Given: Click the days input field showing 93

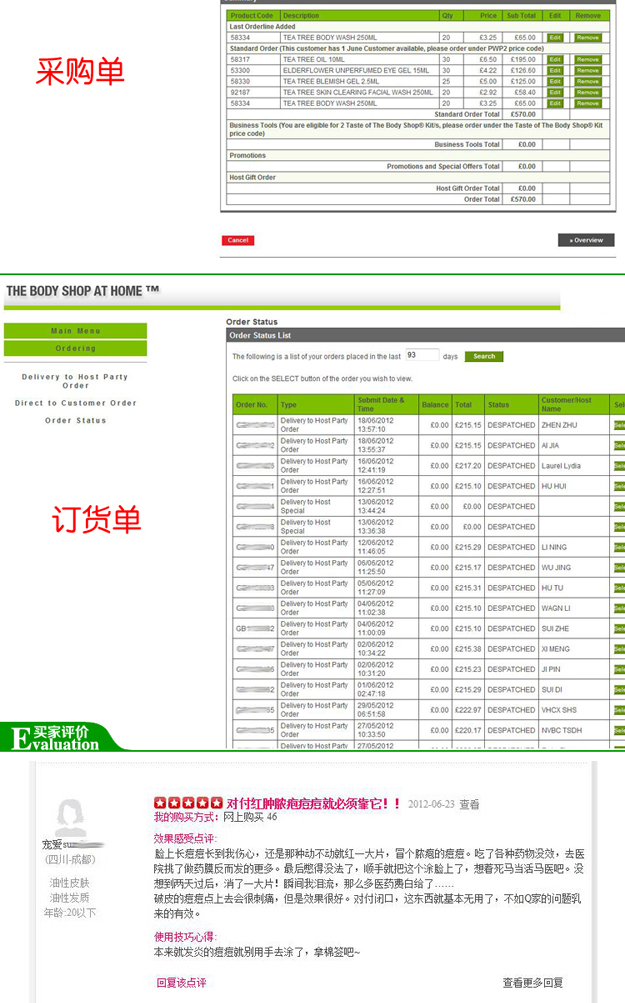Looking at the screenshot, I should (422, 355).
